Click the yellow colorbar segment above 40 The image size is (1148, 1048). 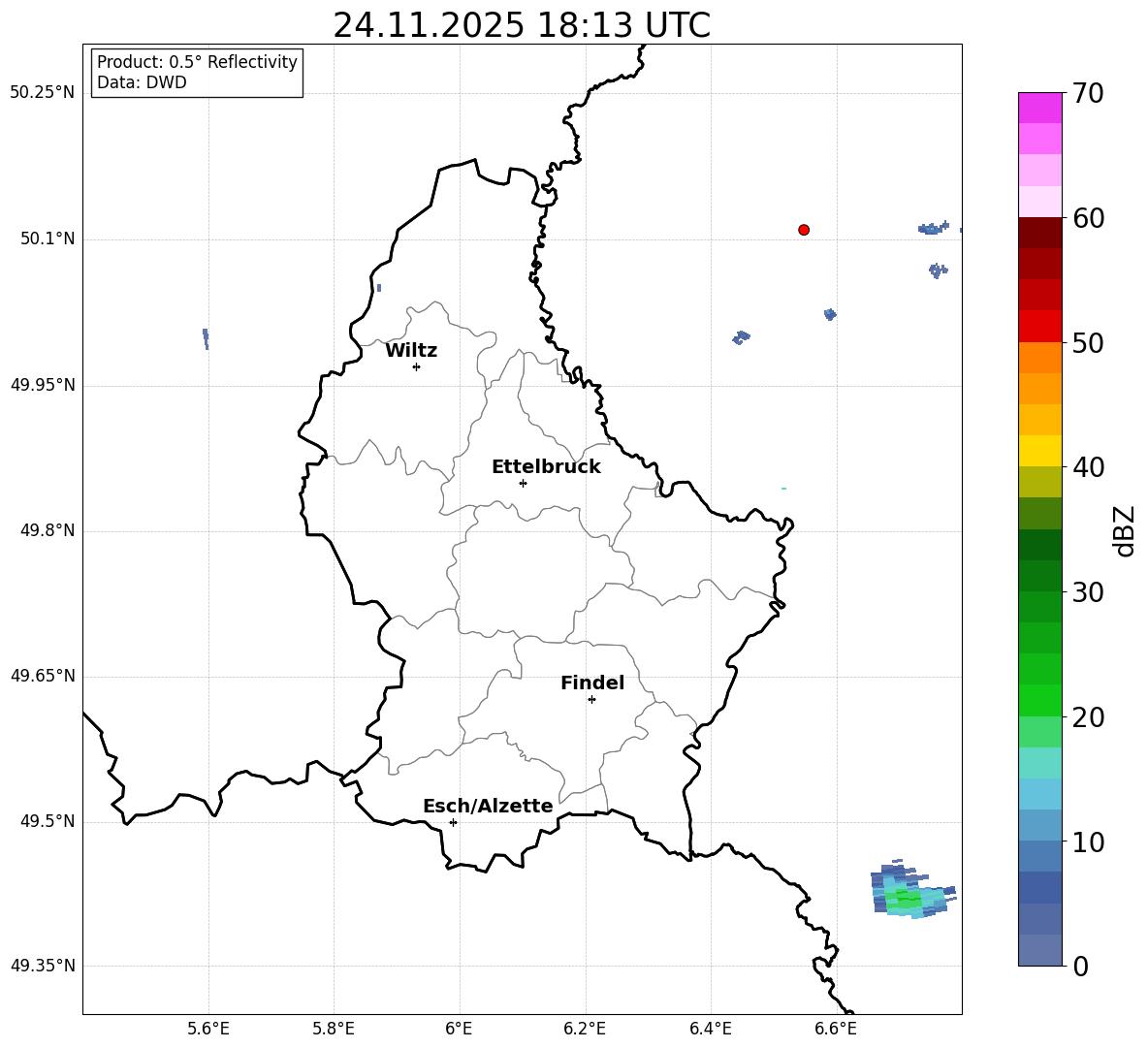pos(1039,451)
